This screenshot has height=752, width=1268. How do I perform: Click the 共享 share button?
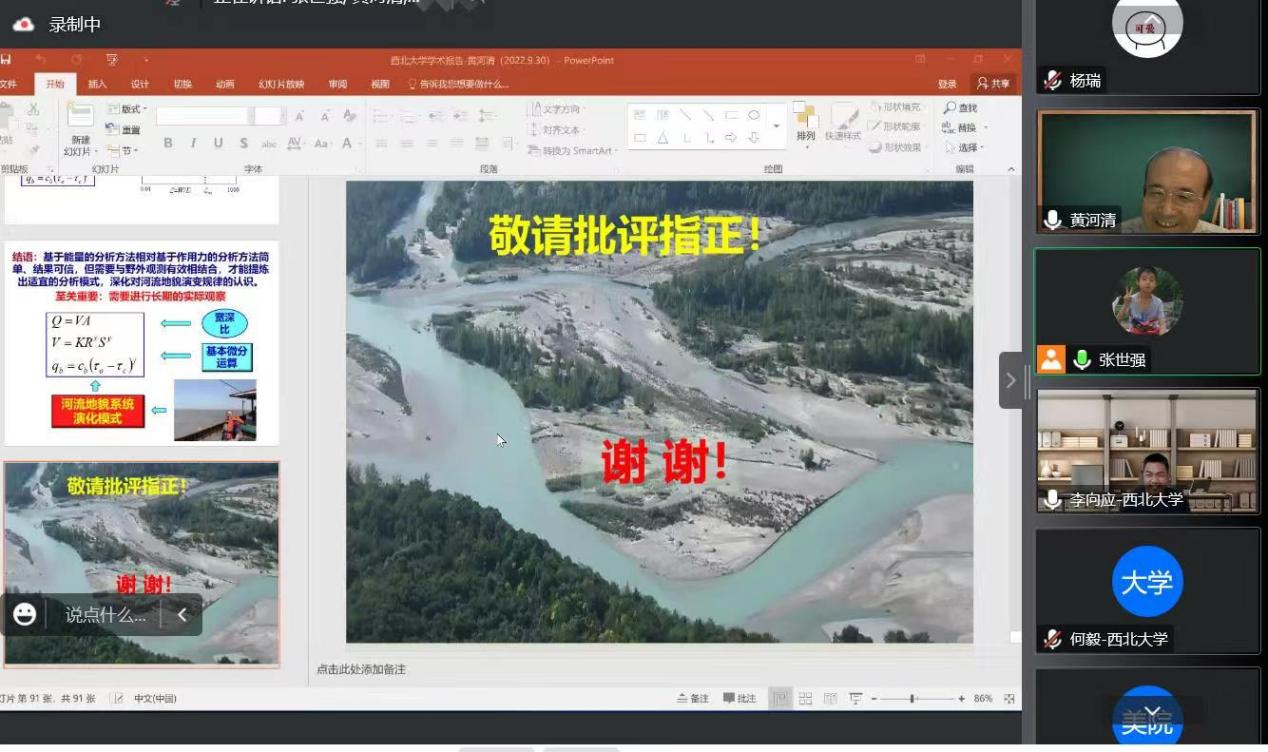click(993, 84)
